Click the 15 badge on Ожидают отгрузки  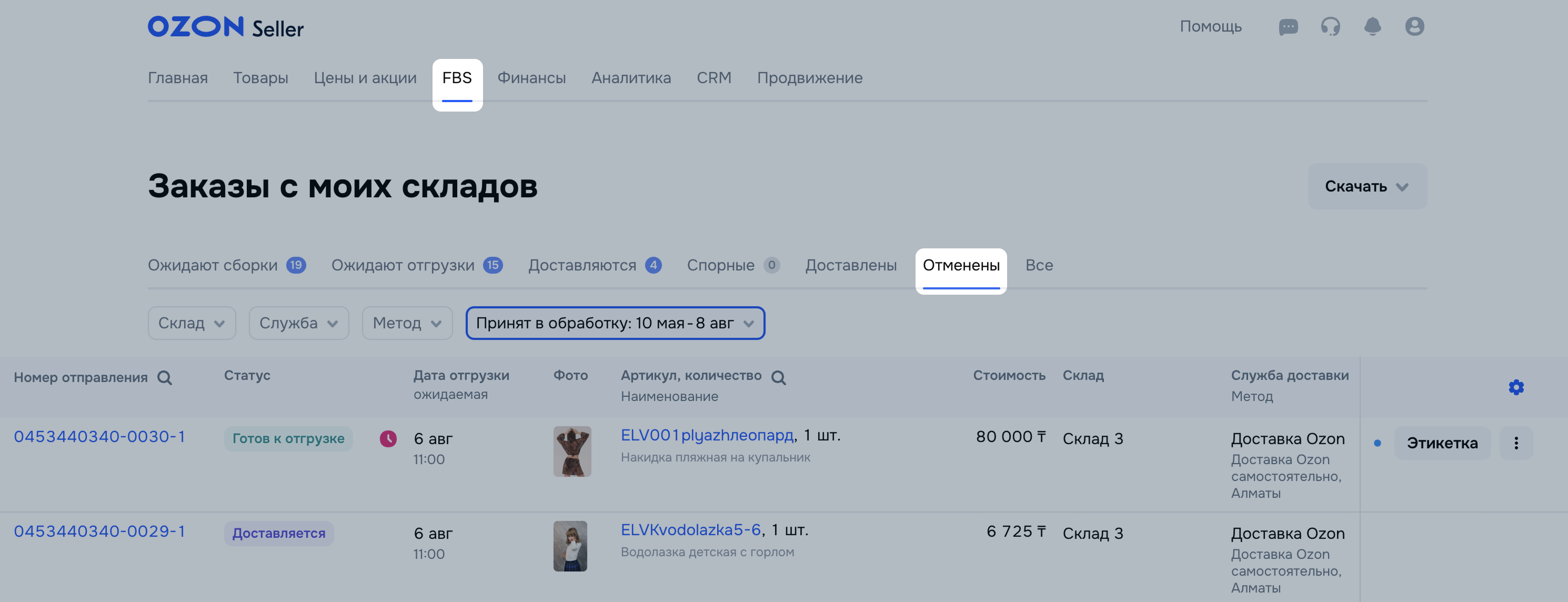(493, 265)
